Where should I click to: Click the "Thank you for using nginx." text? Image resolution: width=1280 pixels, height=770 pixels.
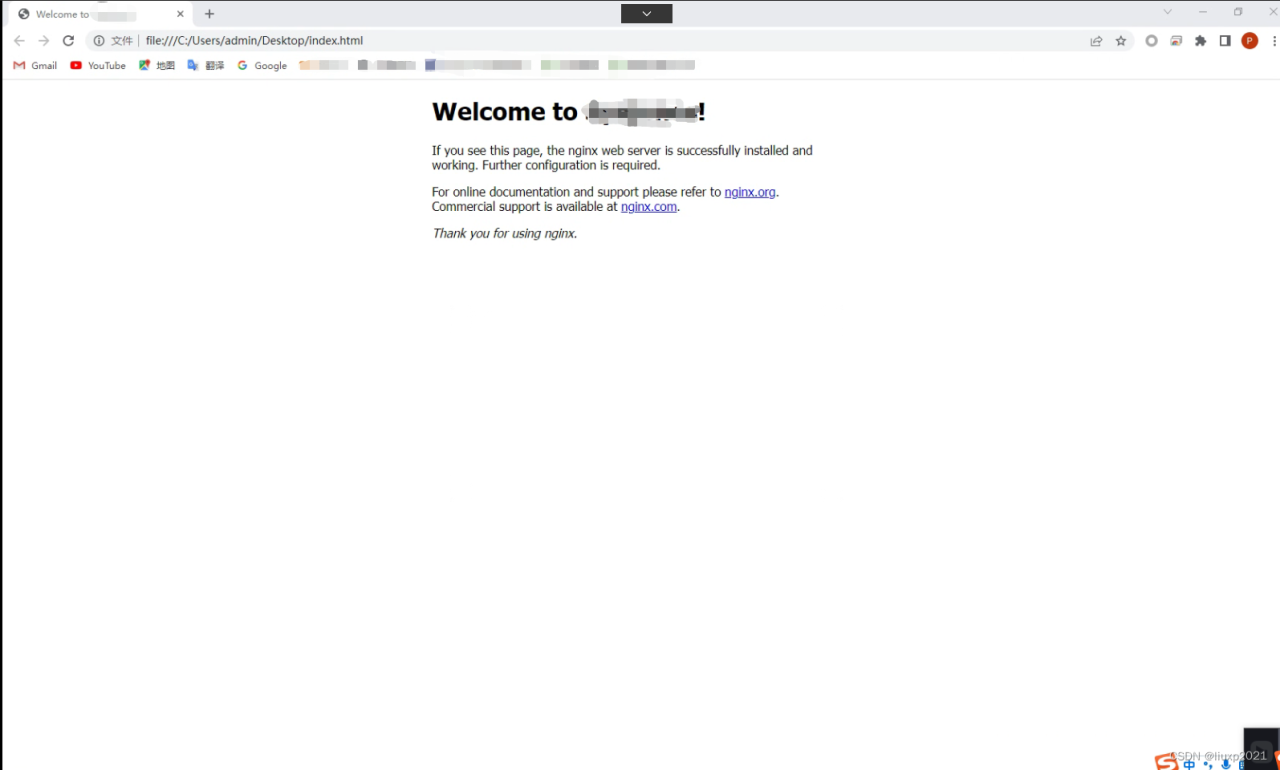pyautogui.click(x=505, y=233)
